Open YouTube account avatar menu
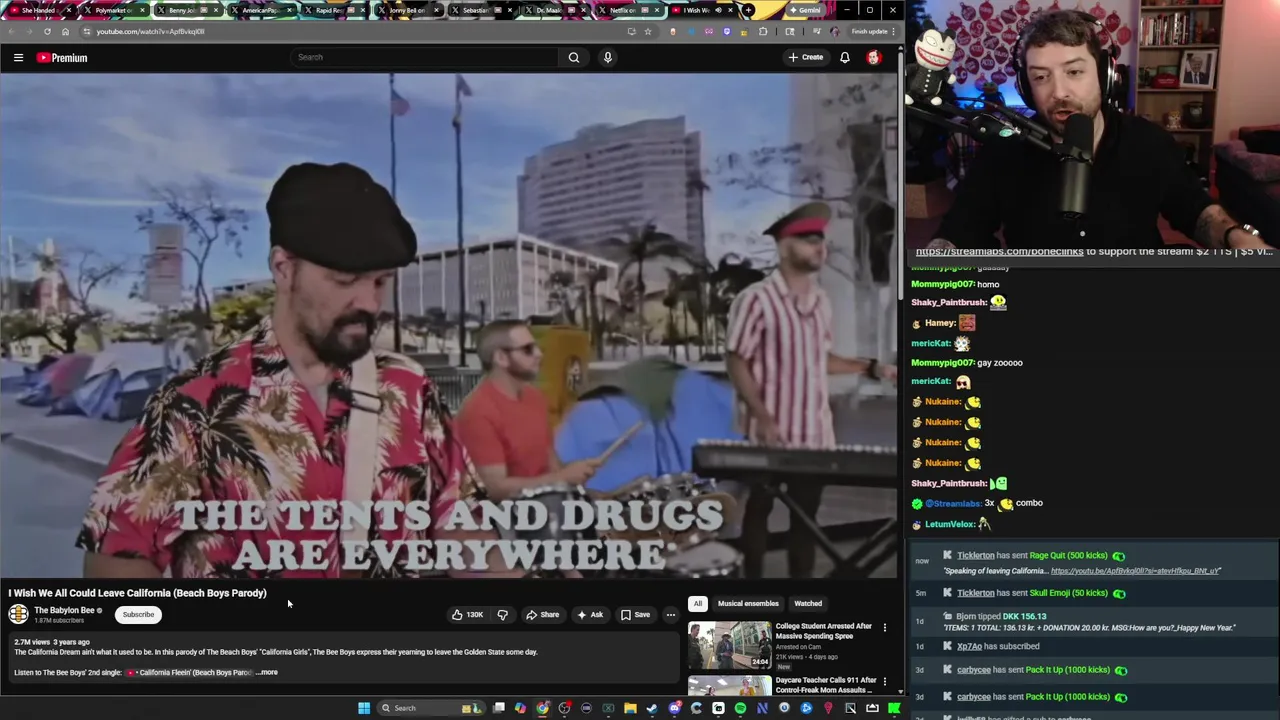1280x720 pixels. (874, 57)
